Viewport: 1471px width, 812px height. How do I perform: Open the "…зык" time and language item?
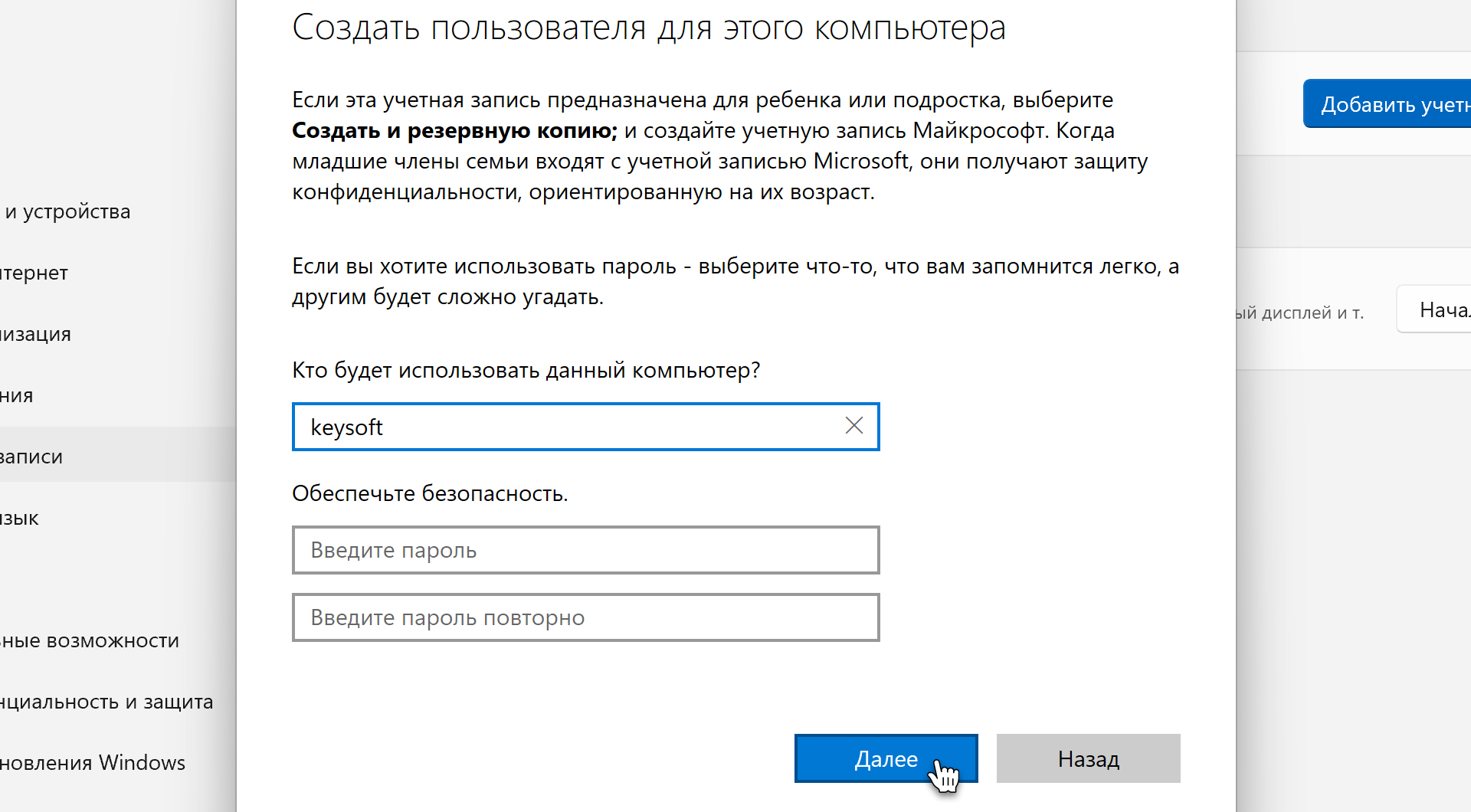pyautogui.click(x=20, y=518)
